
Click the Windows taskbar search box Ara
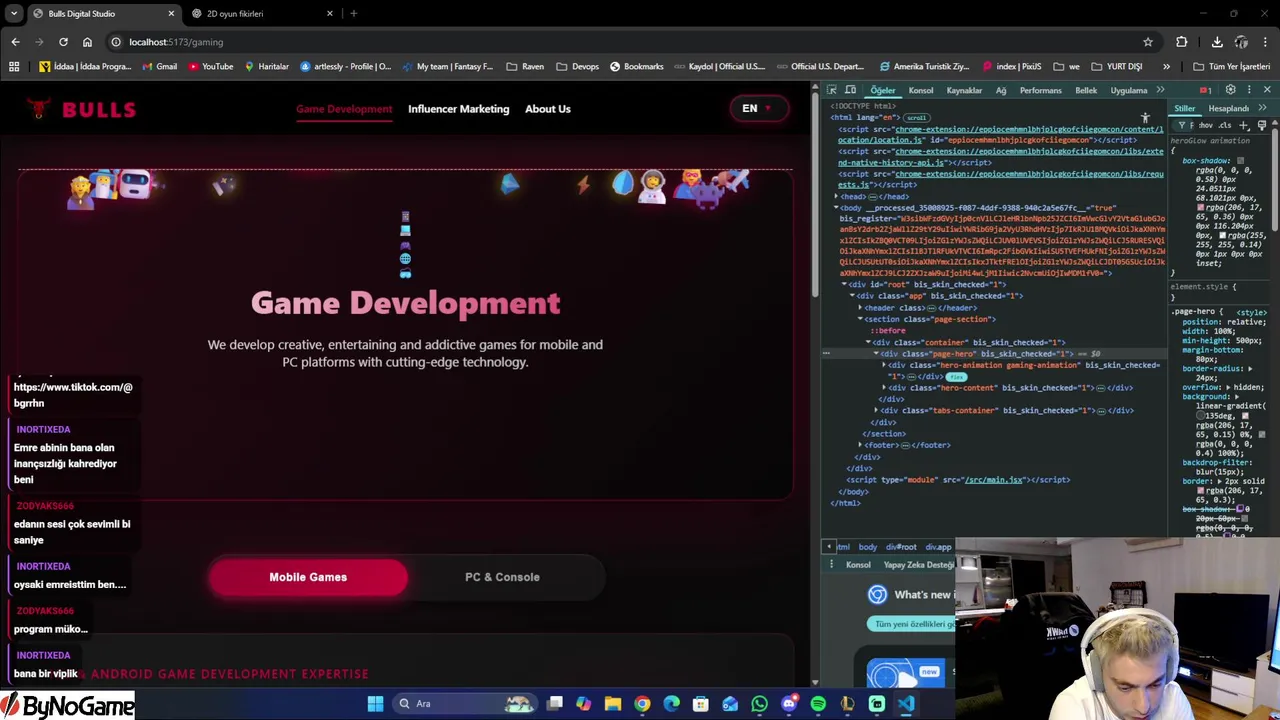point(465,704)
